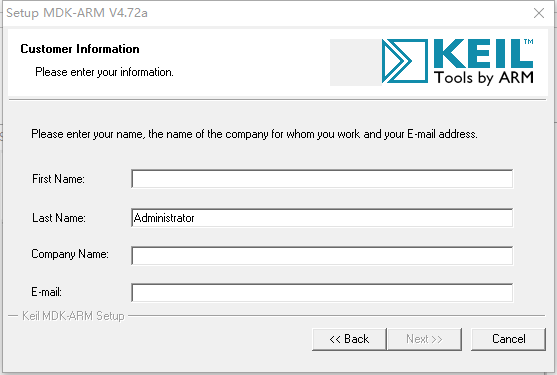This screenshot has height=375, width=557.
Task: Click the "First Name:" label
Action: click(x=58, y=179)
